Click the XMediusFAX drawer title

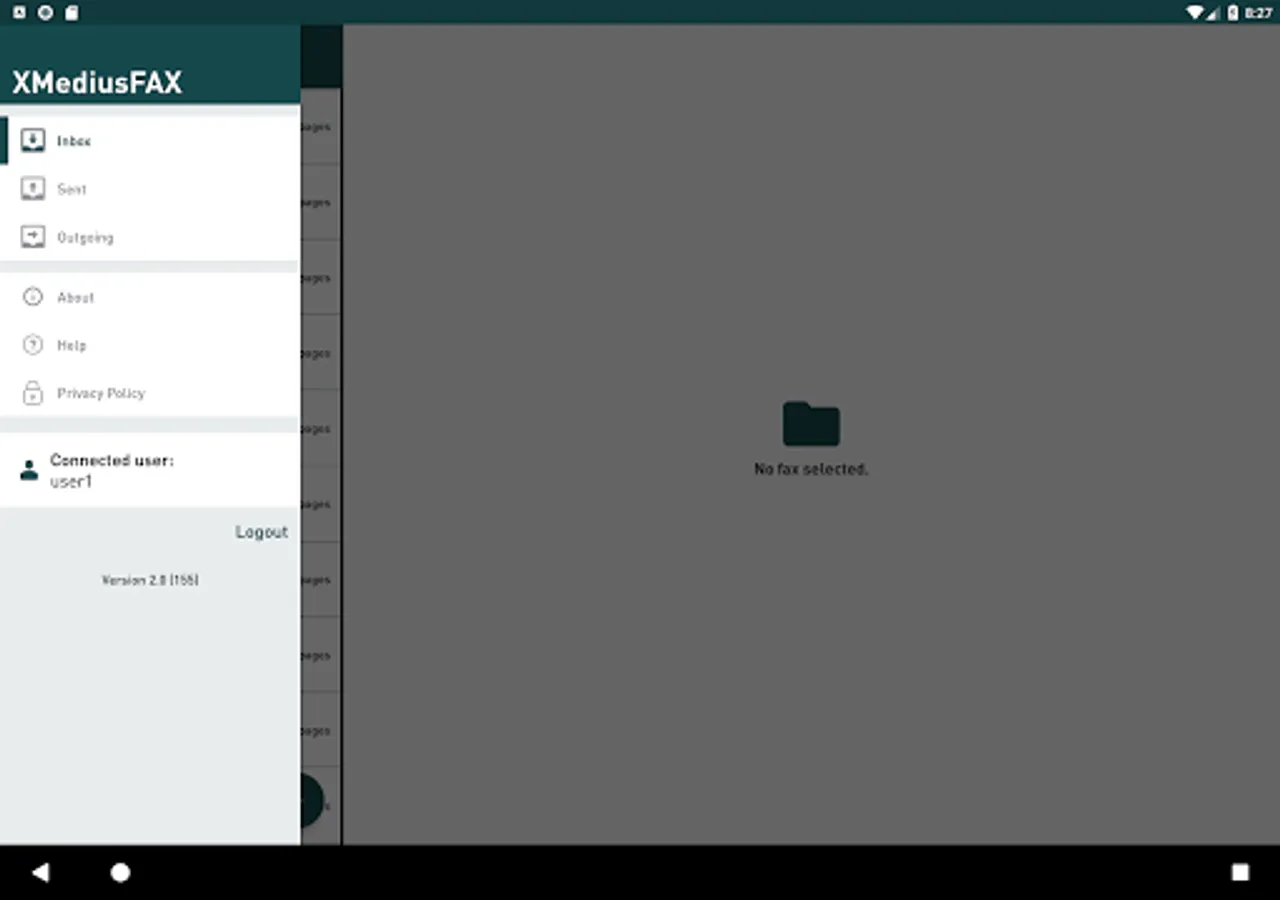(97, 83)
